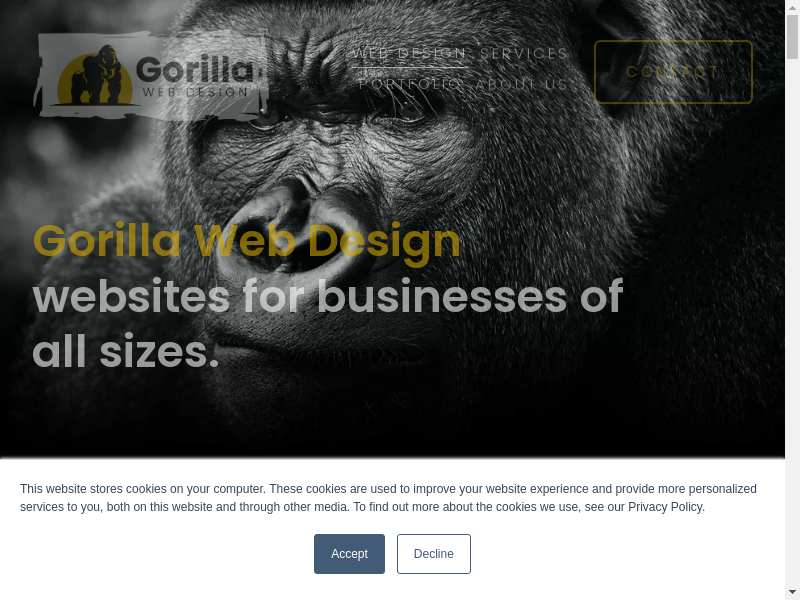Click the Gorilla wordmark in the logo
This screenshot has height=600, width=800.
(x=195, y=70)
